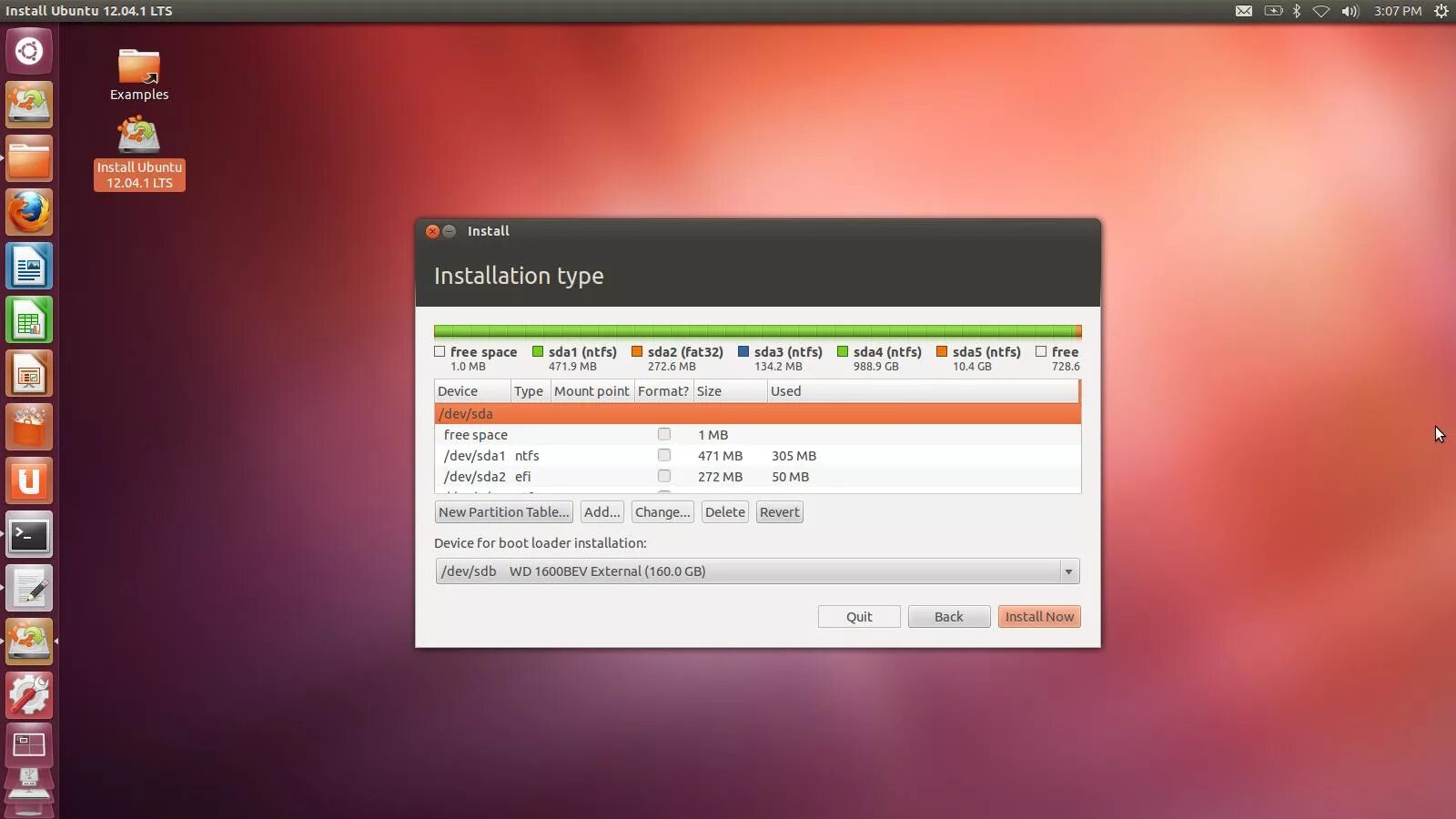Open System Settings wrench icon
The height and width of the screenshot is (819, 1456).
(x=29, y=695)
